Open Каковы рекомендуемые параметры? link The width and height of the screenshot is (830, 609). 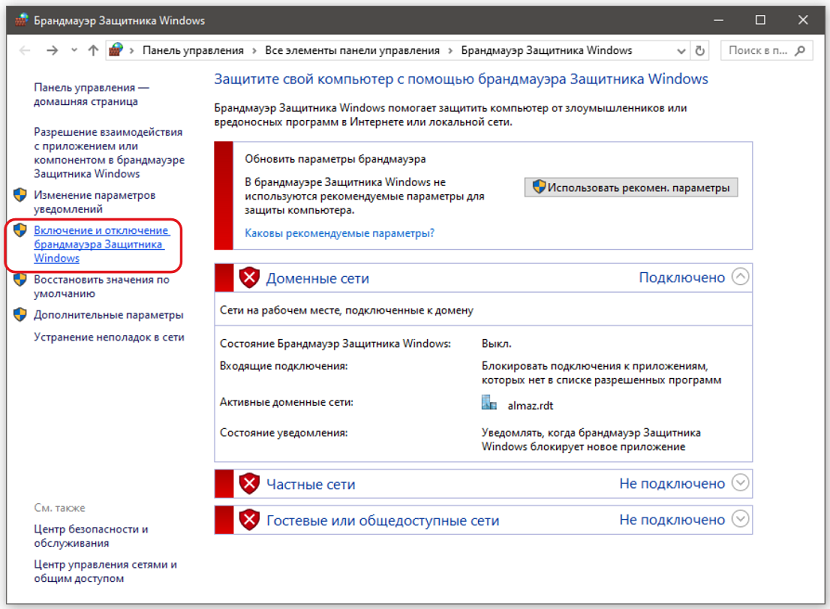[339, 233]
